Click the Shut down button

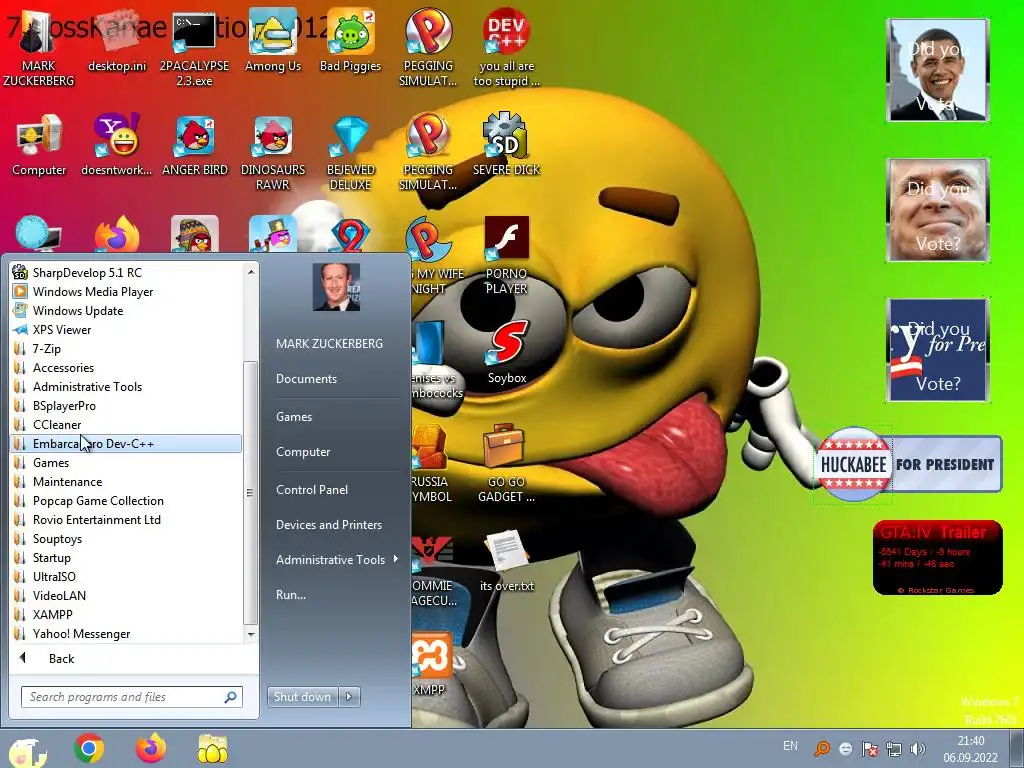tap(303, 697)
